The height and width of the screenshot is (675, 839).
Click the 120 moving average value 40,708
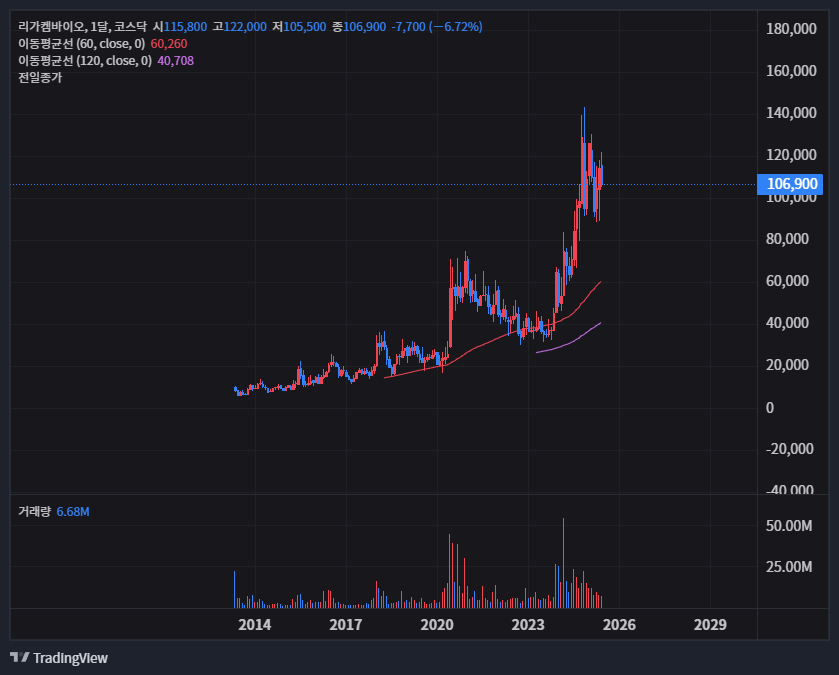point(176,61)
